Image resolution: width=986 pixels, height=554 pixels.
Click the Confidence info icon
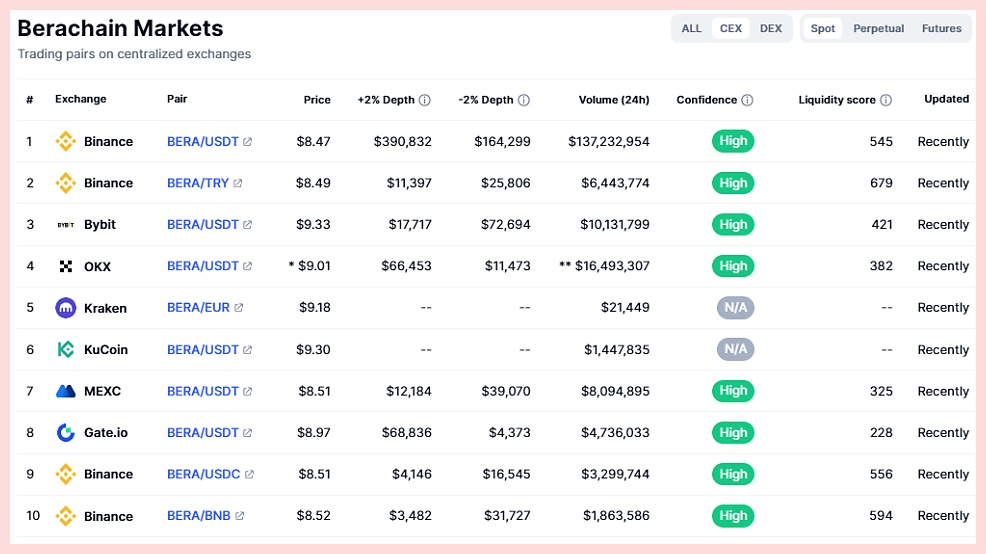pos(747,100)
